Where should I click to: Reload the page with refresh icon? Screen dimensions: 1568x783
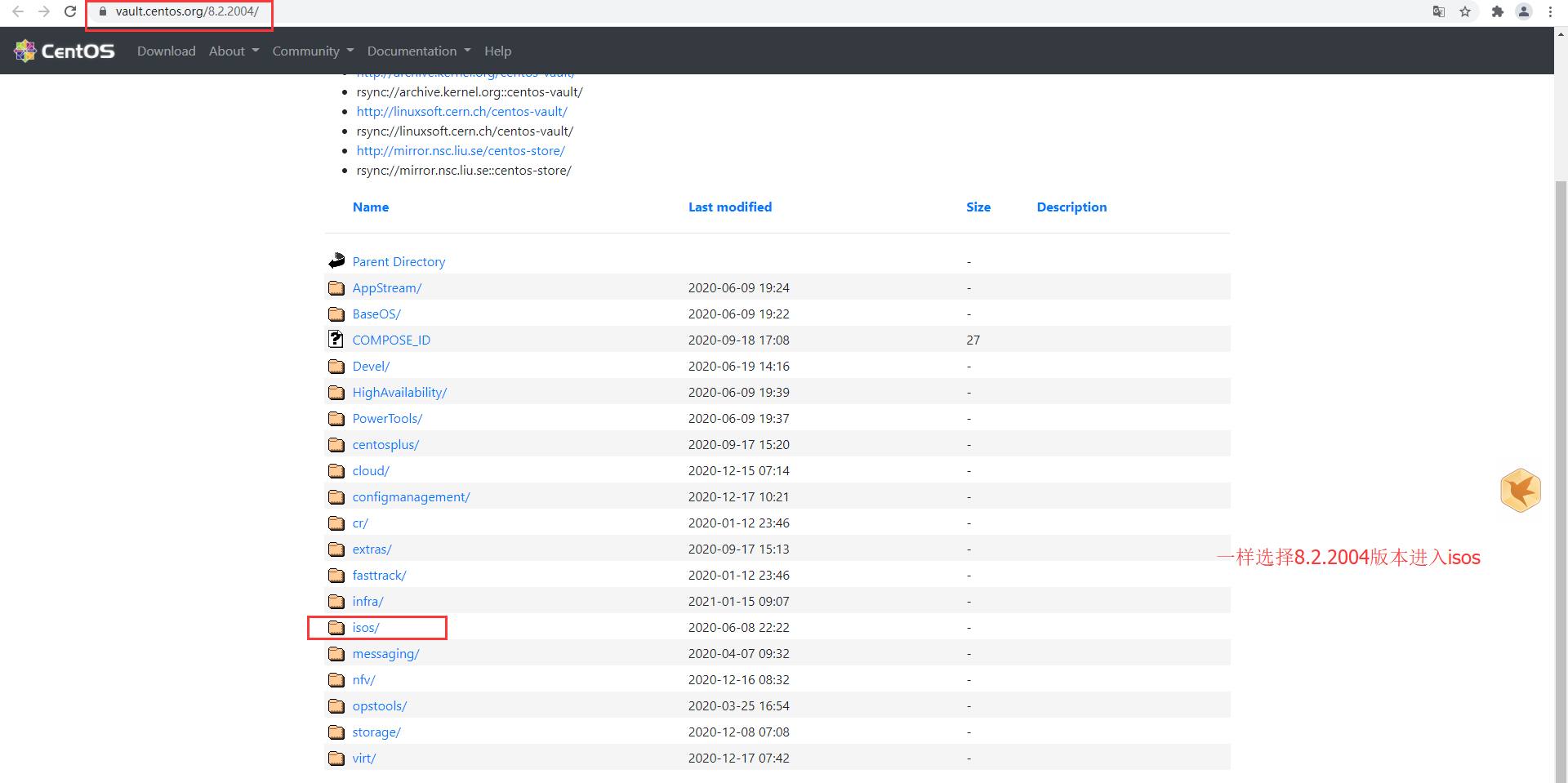[70, 11]
